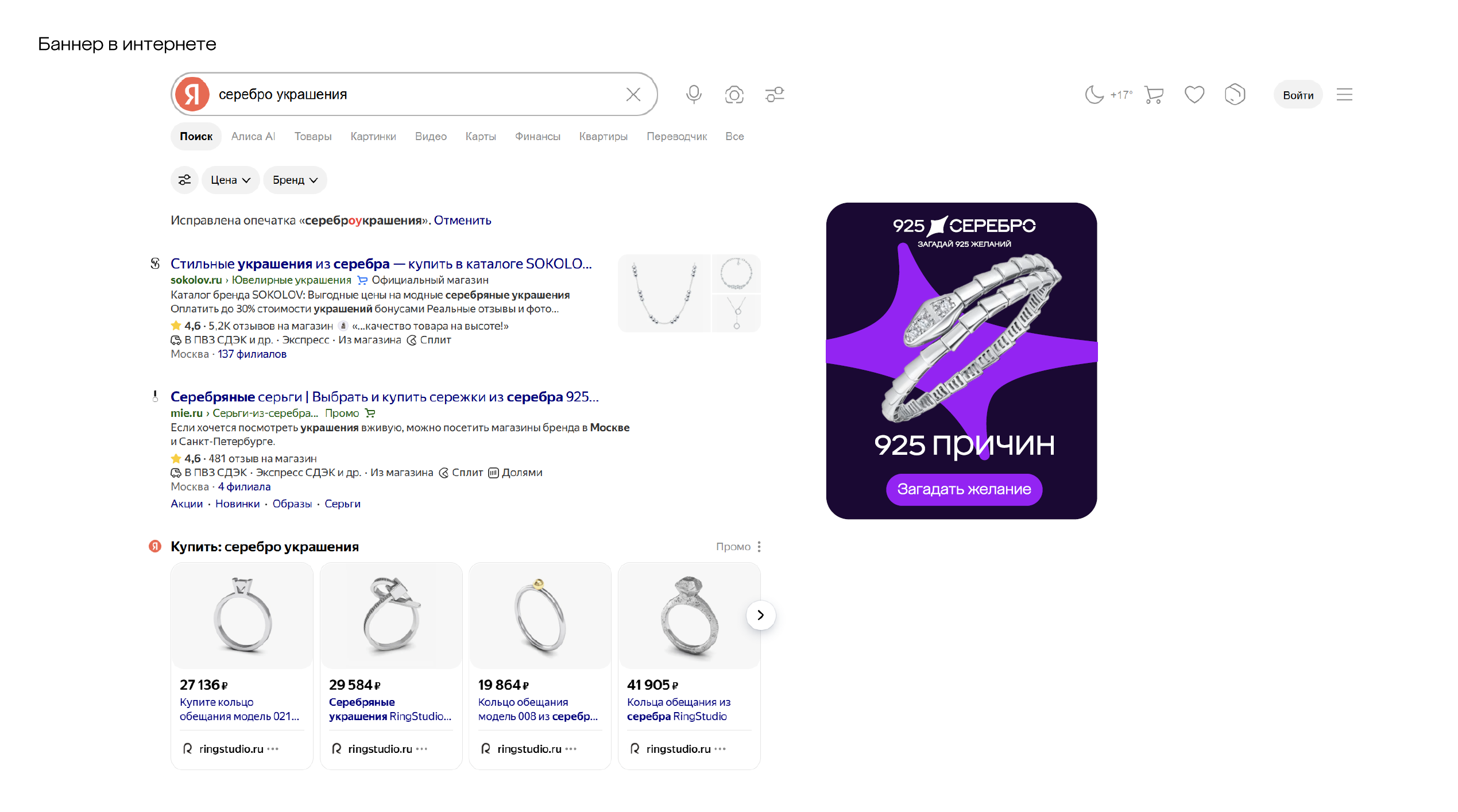
Task: Expand the Цена dropdown filter
Action: (x=230, y=180)
